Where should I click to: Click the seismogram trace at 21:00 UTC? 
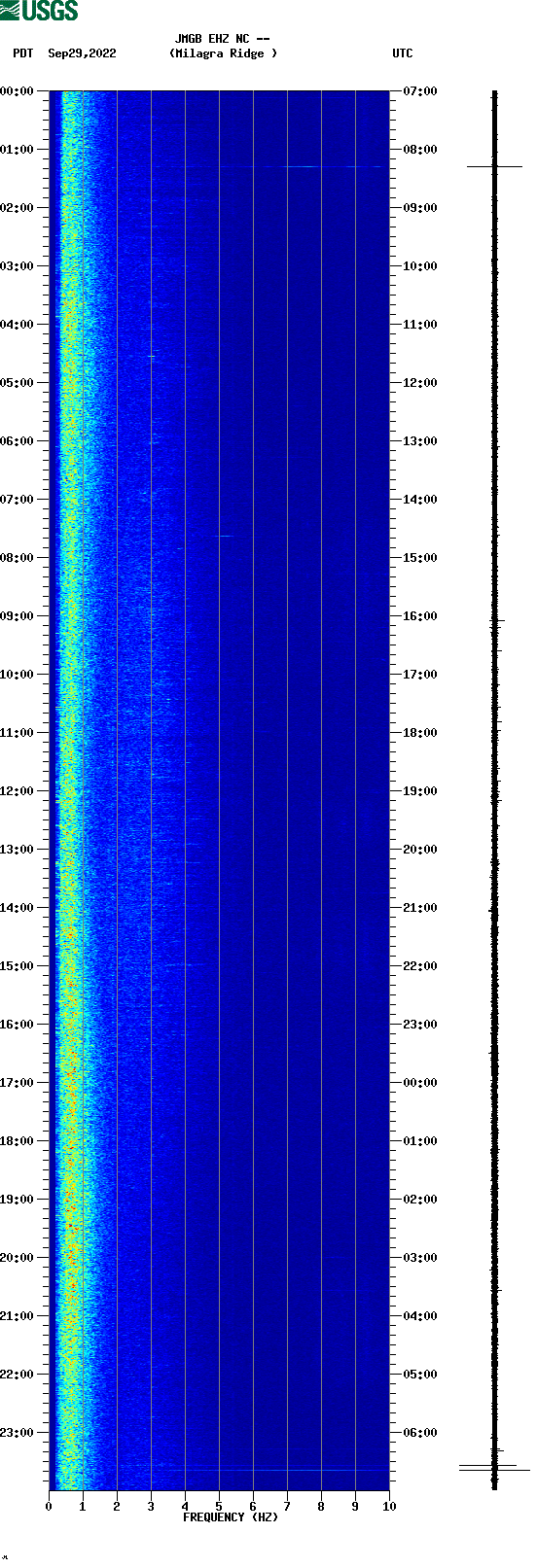click(x=494, y=908)
